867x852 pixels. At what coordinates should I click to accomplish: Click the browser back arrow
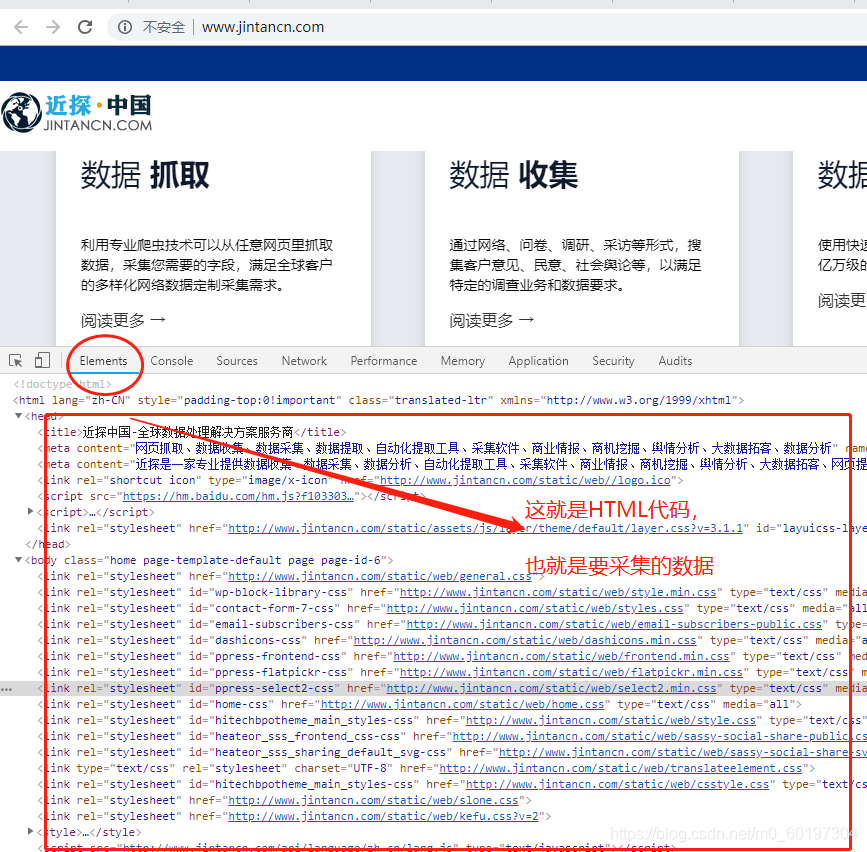[21, 27]
